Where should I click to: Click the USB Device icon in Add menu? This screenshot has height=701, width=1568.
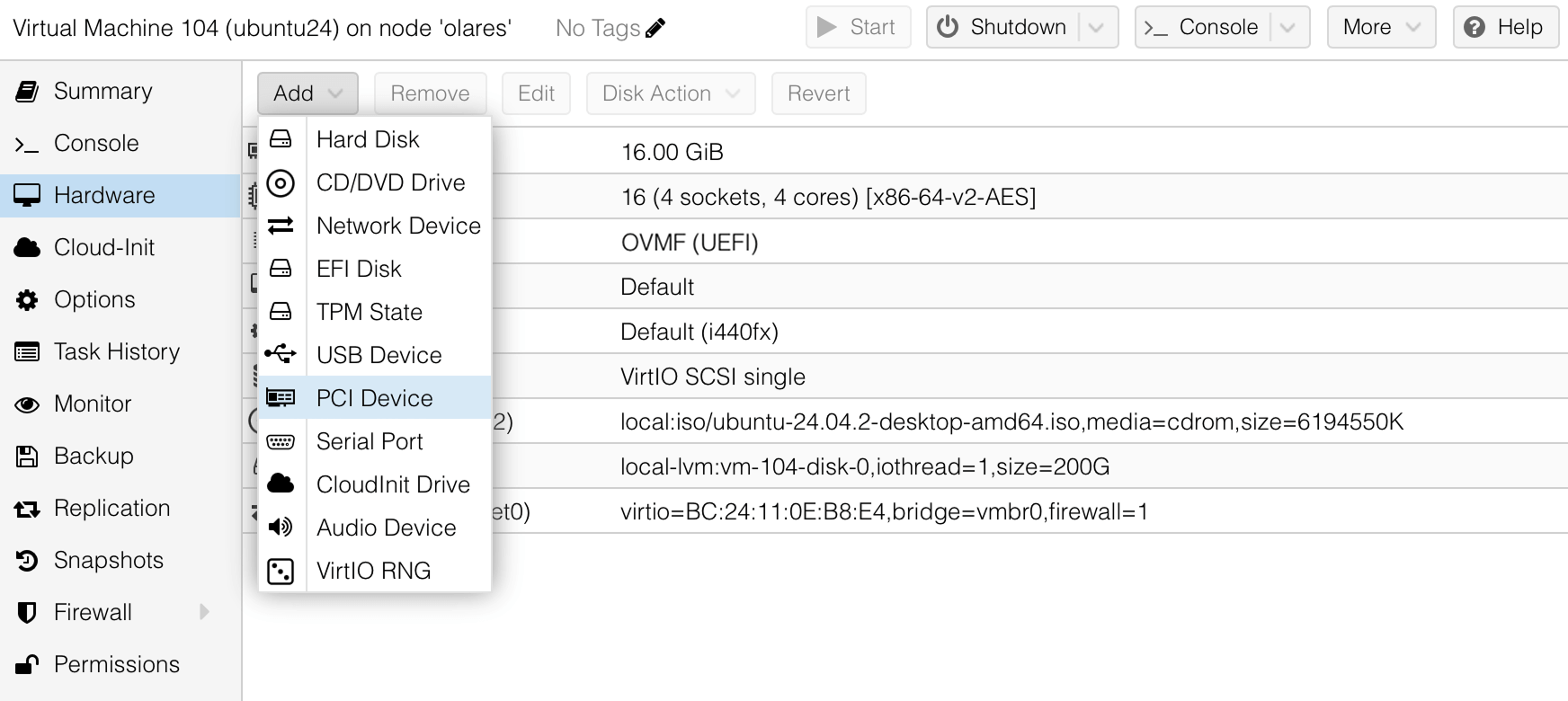coord(281,355)
